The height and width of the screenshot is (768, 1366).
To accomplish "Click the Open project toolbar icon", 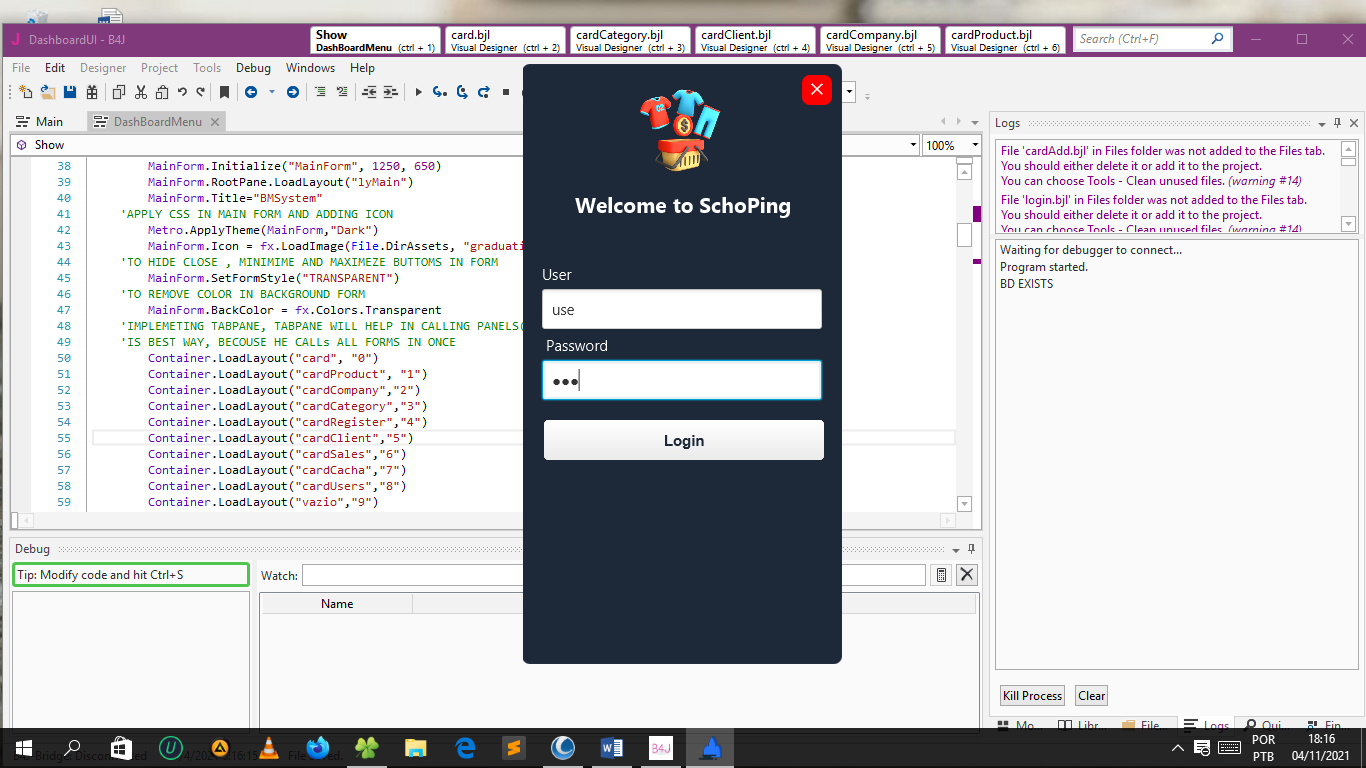I will coord(47,92).
